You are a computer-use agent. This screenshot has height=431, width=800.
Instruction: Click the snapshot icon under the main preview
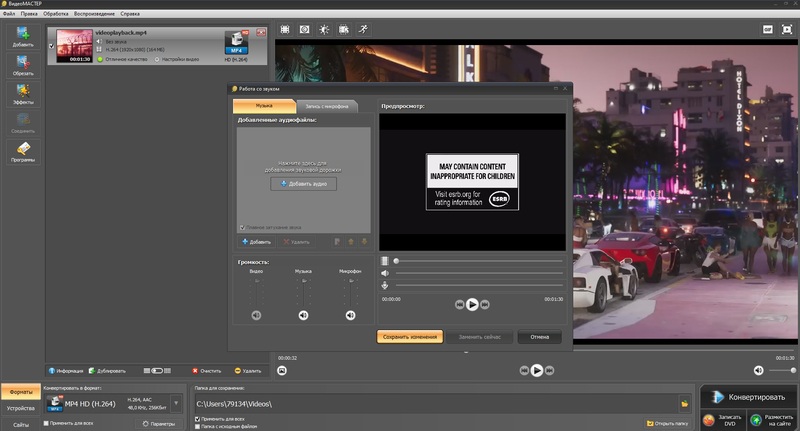pyautogui.click(x=282, y=370)
